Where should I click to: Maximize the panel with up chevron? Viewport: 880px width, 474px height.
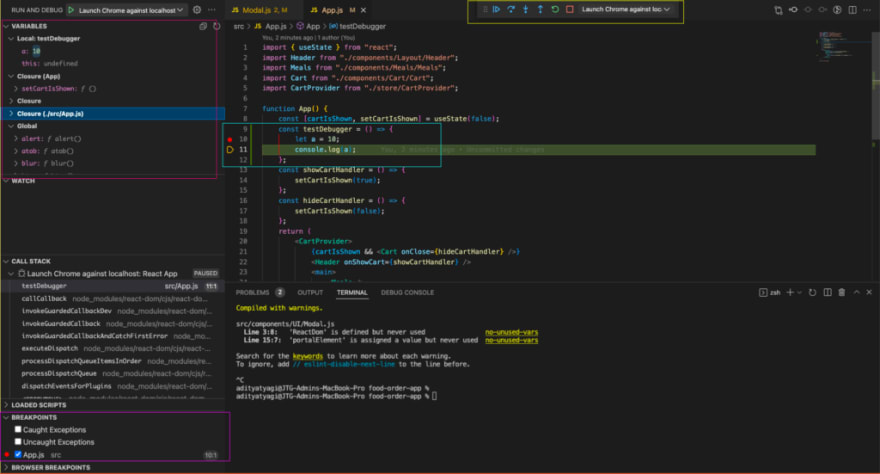pyautogui.click(x=856, y=292)
